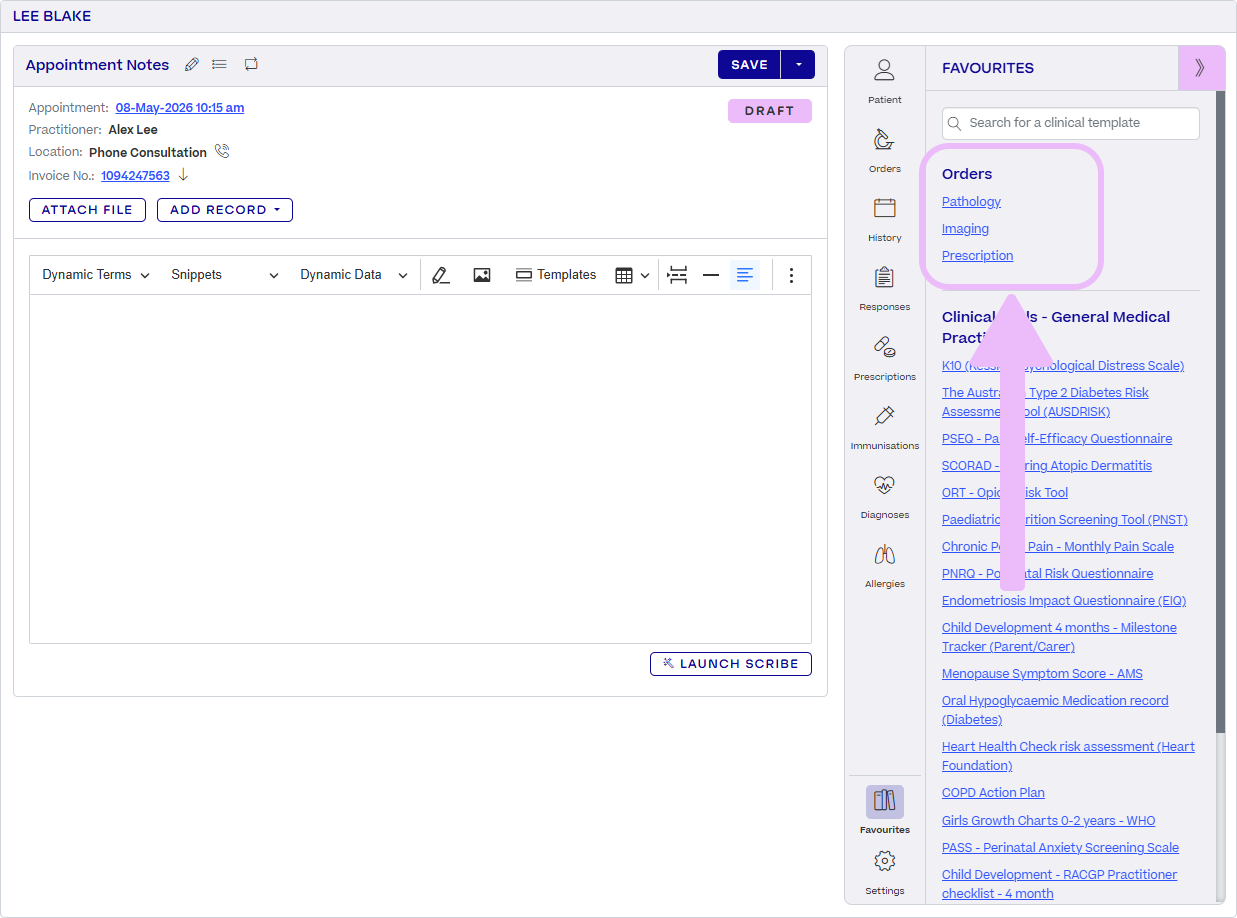Open Chronic Pain Monthly Pain Scale link

(1058, 547)
